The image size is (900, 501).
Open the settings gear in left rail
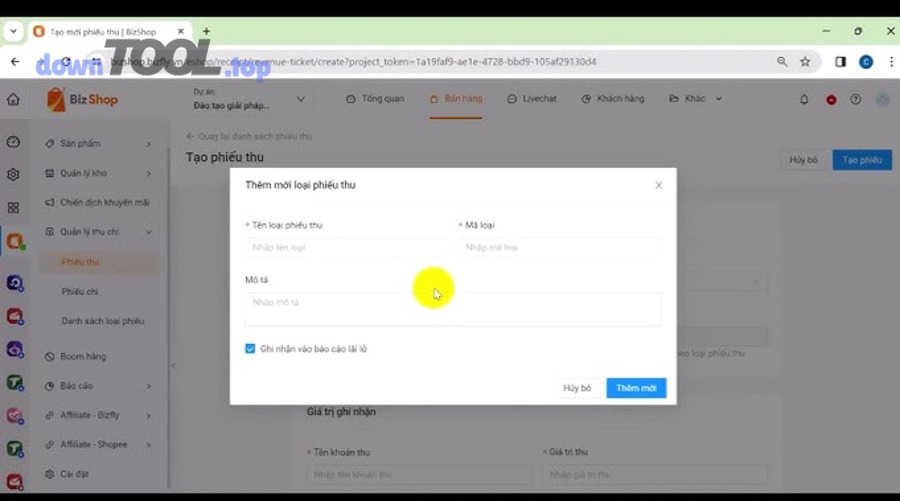[x=13, y=174]
